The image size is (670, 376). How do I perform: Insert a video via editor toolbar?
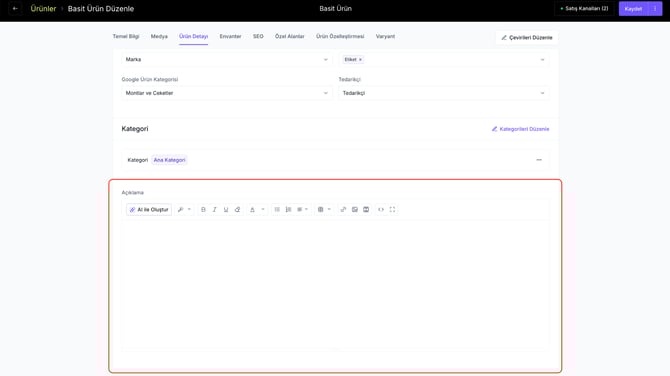click(366, 209)
